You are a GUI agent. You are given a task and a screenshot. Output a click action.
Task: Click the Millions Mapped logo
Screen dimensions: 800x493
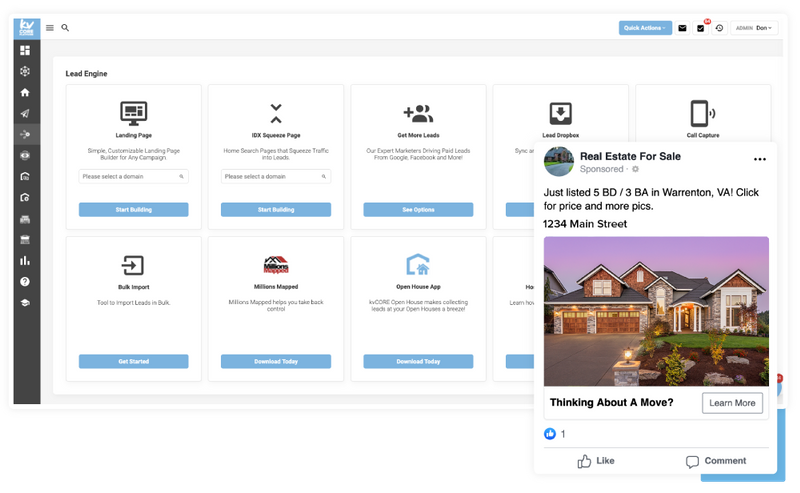[x=276, y=265]
